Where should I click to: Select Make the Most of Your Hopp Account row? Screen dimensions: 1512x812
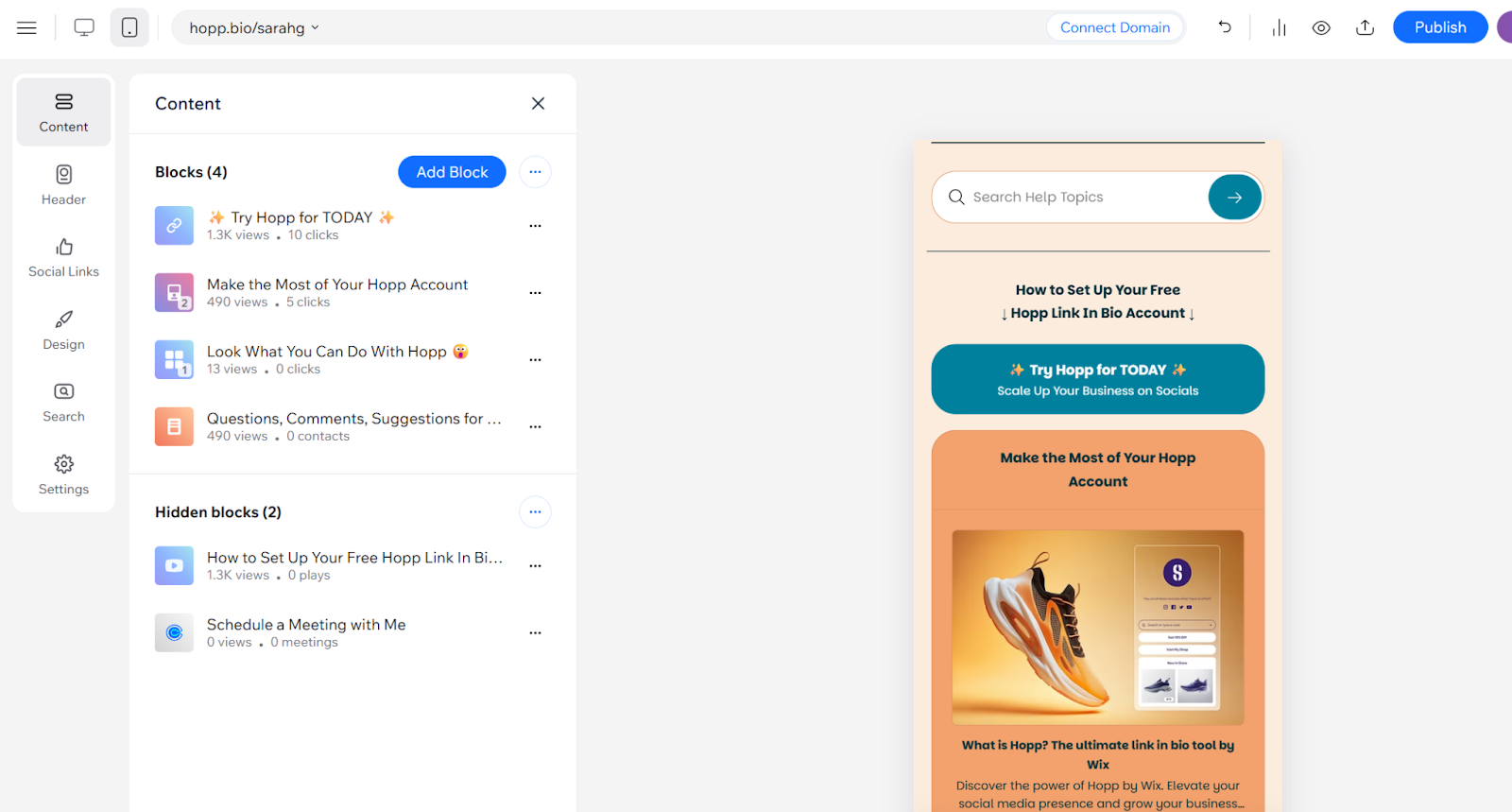coord(352,293)
